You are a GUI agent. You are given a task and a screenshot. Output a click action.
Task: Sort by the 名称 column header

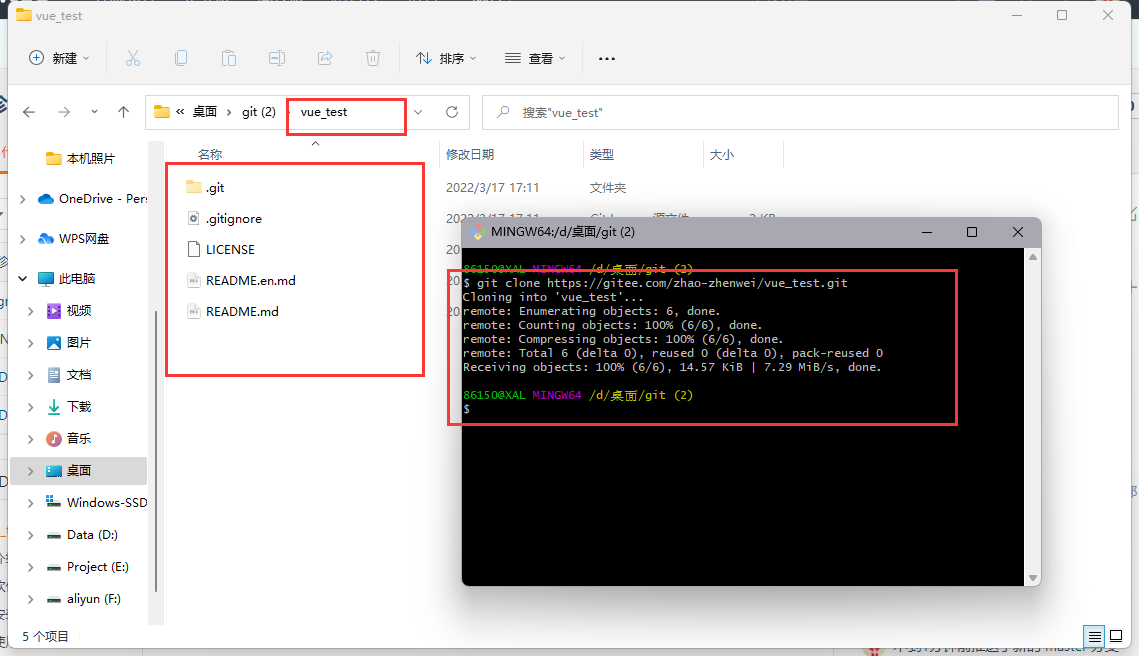click(x=210, y=155)
